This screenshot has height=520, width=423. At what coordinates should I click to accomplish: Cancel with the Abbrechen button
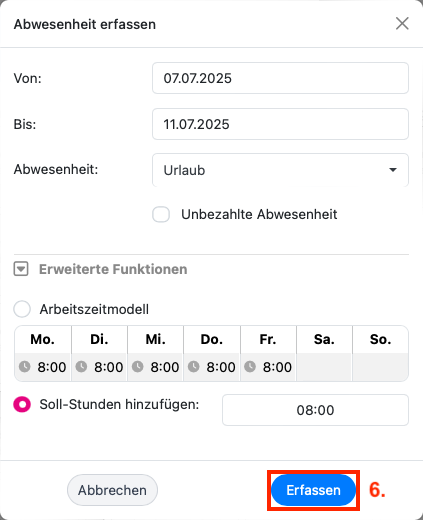click(112, 490)
